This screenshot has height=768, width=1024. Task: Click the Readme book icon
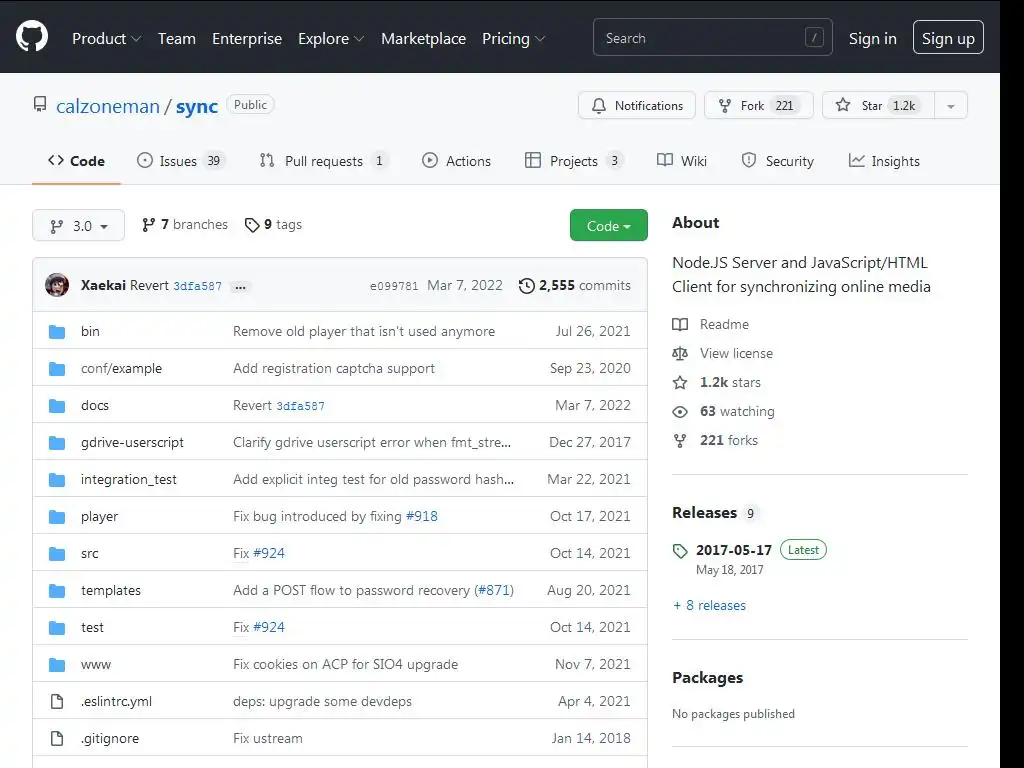pyautogui.click(x=680, y=325)
